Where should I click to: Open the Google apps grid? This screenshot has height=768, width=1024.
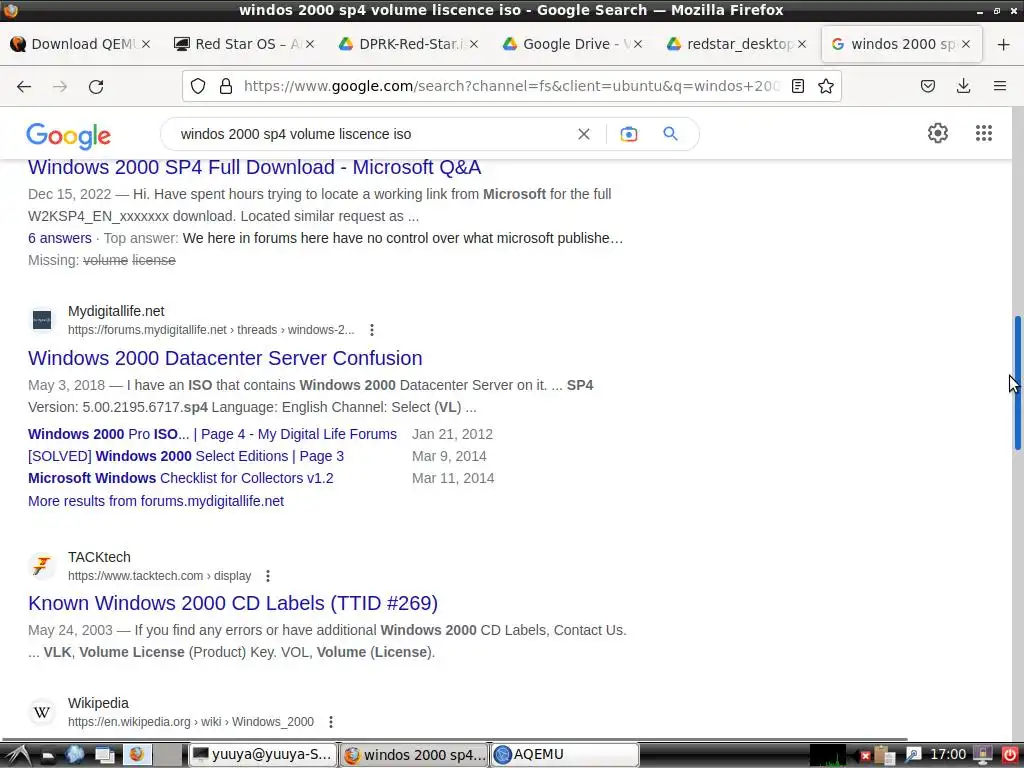984,133
